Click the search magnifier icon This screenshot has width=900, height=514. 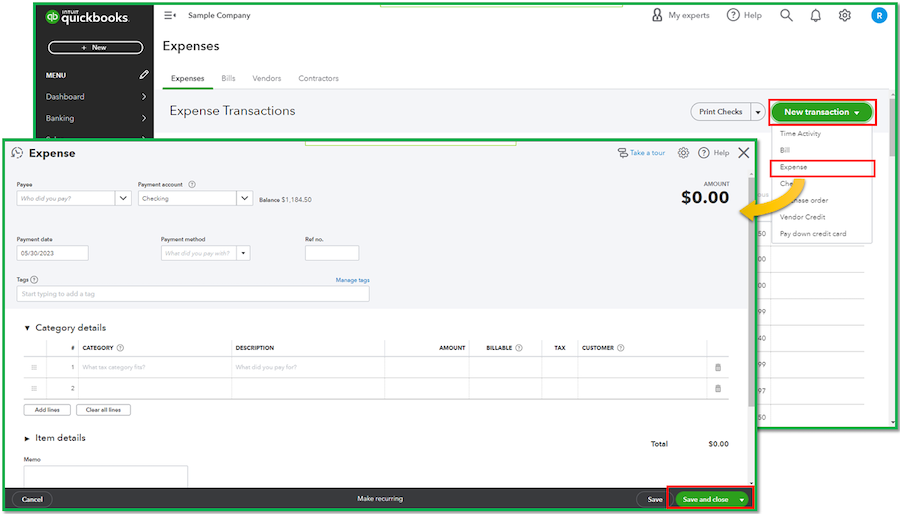786,15
